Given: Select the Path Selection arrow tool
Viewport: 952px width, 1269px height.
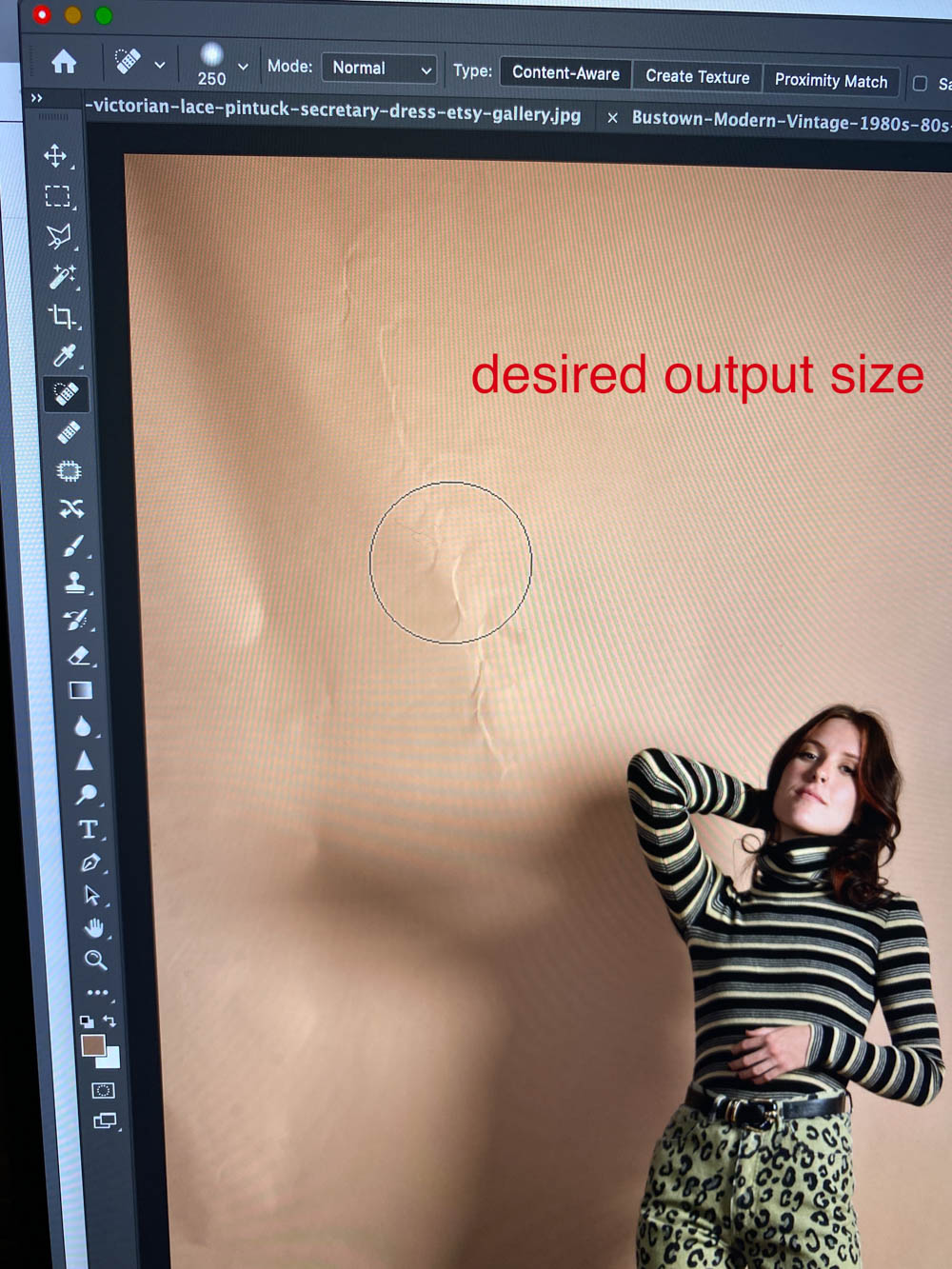Looking at the screenshot, I should point(91,895).
